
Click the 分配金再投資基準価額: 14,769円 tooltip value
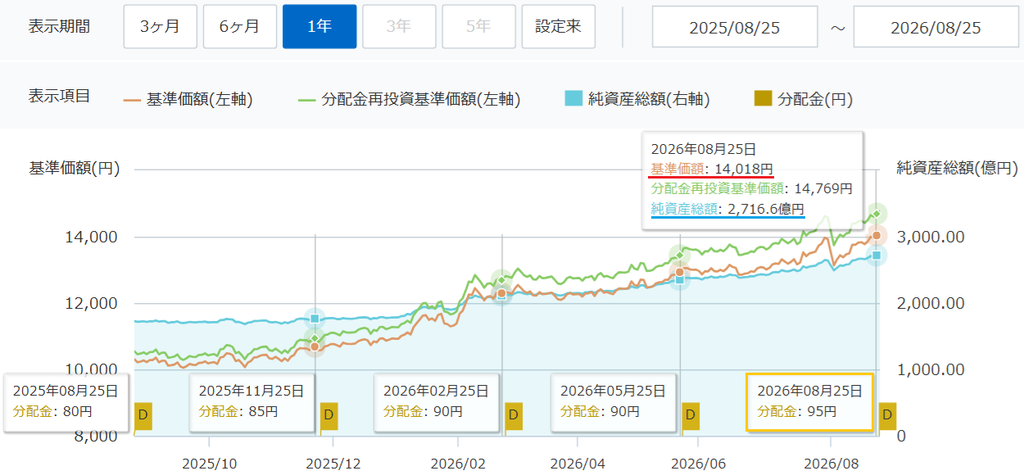[x=752, y=189]
